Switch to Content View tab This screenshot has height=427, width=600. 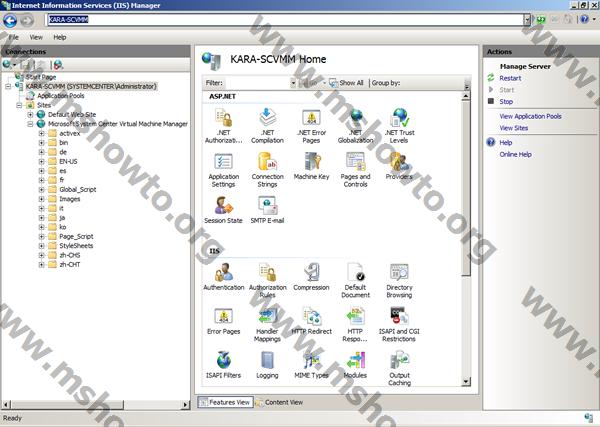pyautogui.click(x=279, y=402)
